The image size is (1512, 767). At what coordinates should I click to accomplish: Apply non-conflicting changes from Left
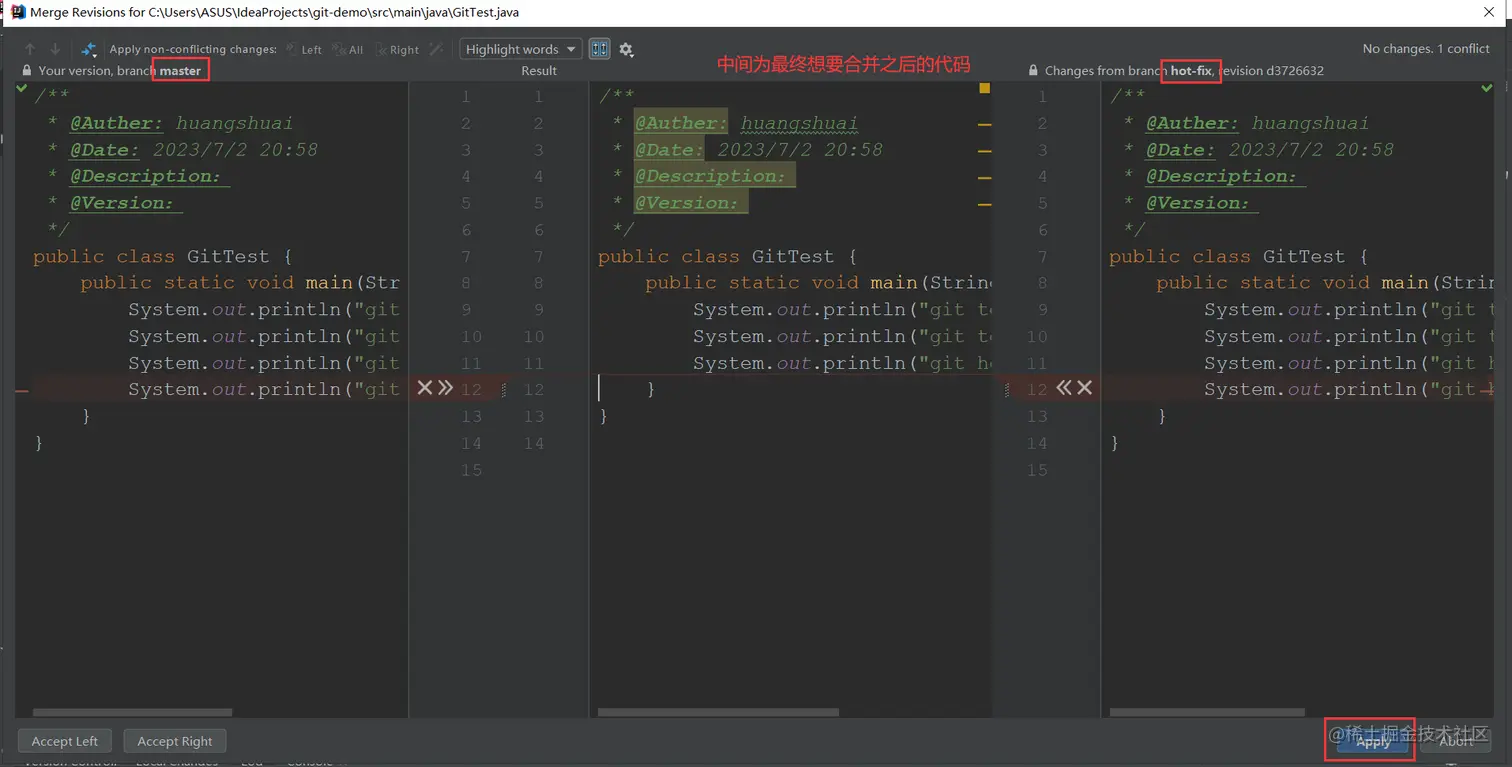point(304,49)
